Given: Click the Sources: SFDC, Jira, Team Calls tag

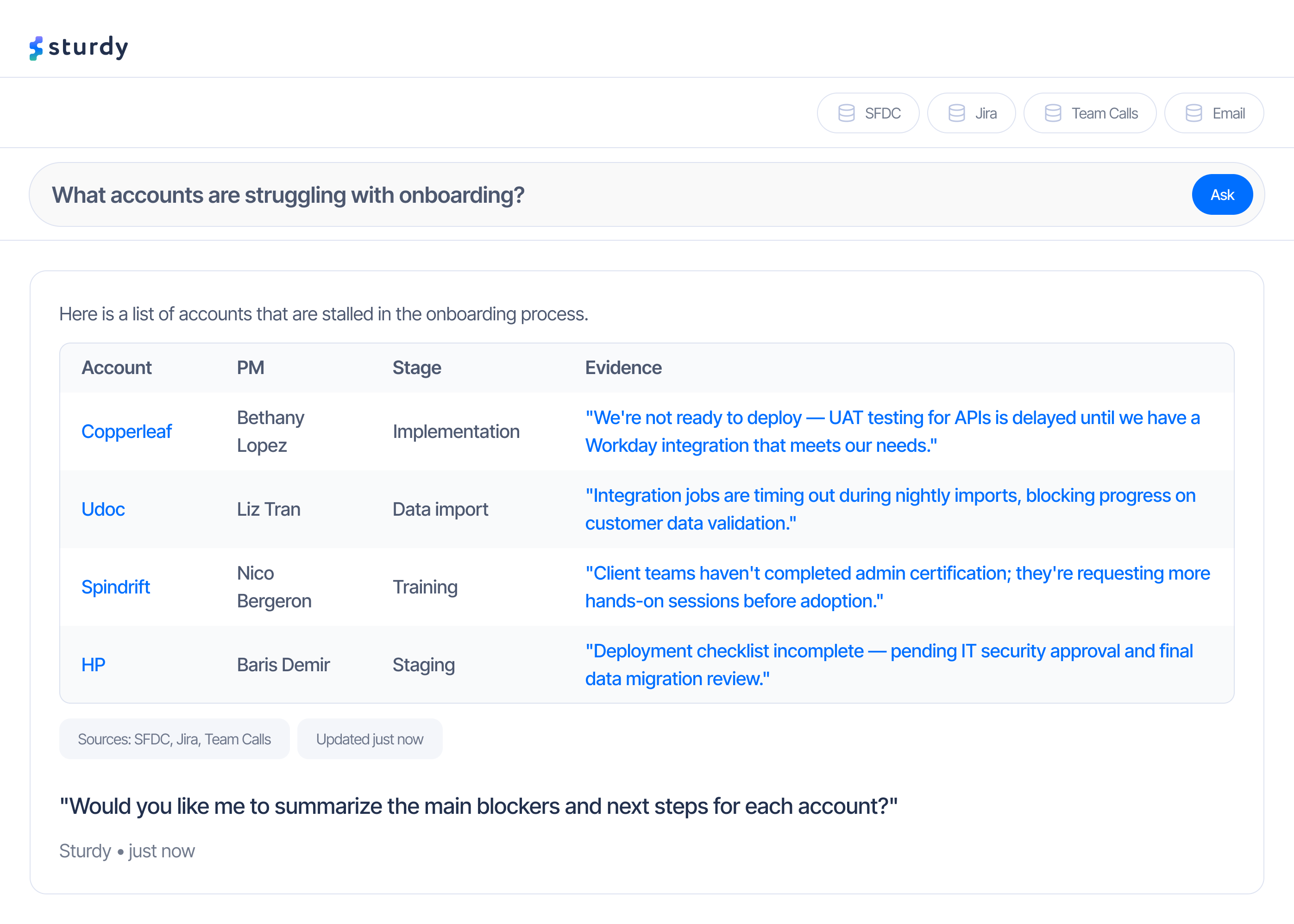Looking at the screenshot, I should (174, 739).
